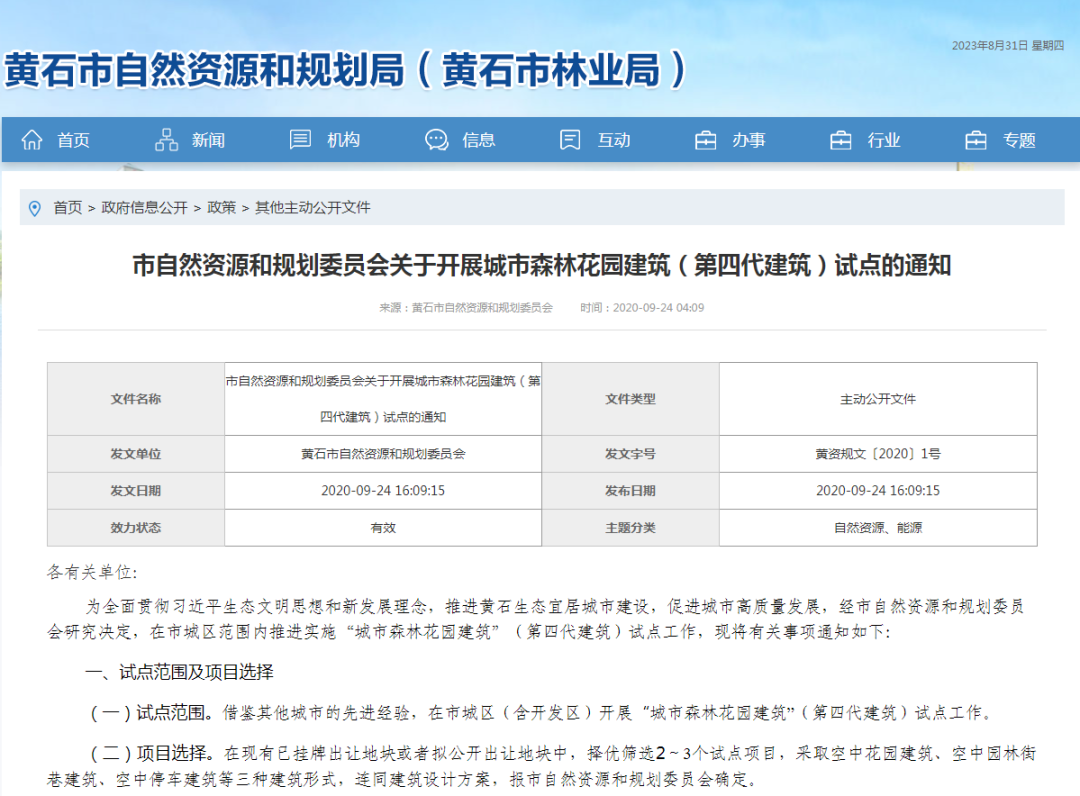Click the 自然资源、能源 table cell
Viewport: 1080px width, 796px height.
878,527
